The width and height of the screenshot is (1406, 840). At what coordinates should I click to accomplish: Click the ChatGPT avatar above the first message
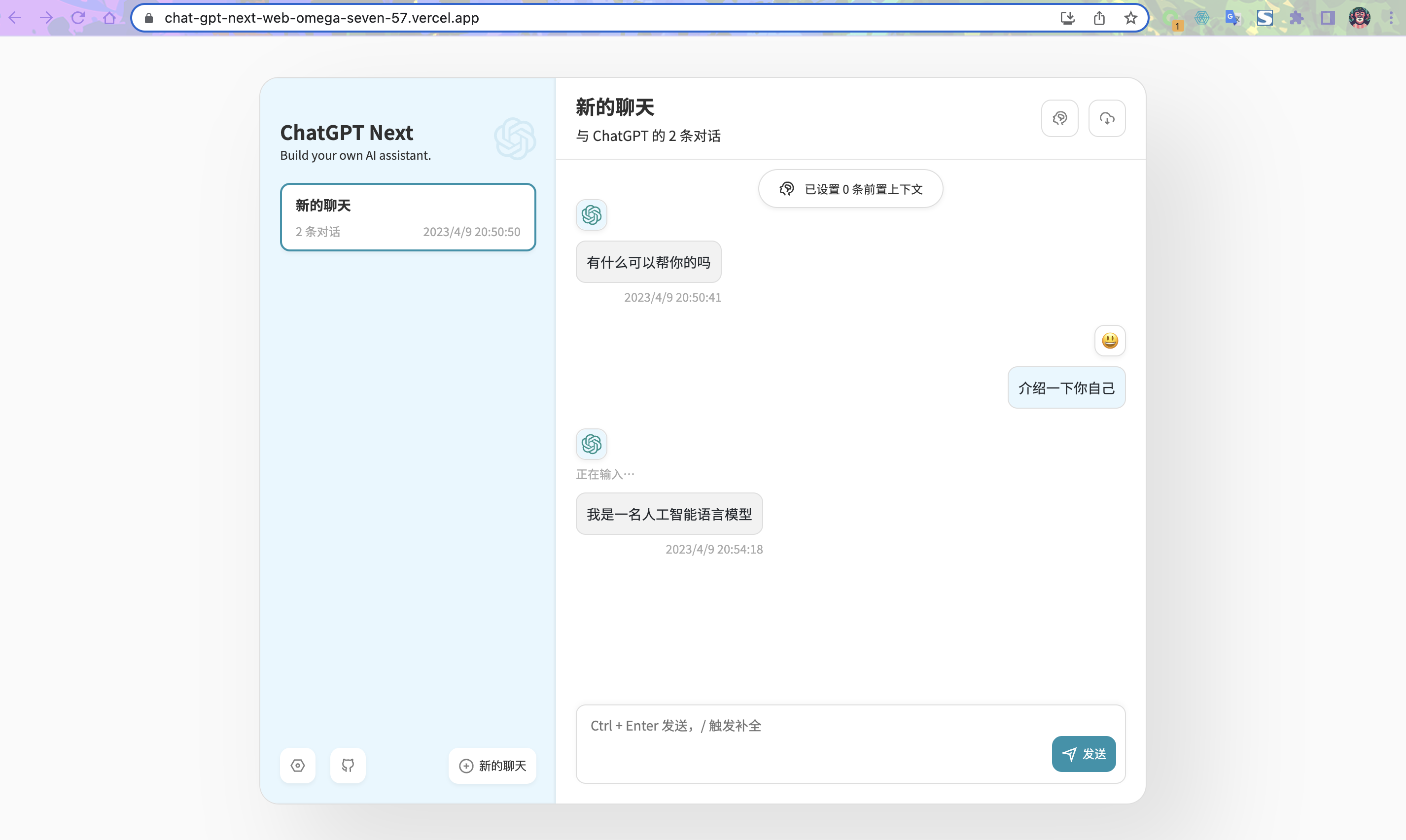point(591,215)
